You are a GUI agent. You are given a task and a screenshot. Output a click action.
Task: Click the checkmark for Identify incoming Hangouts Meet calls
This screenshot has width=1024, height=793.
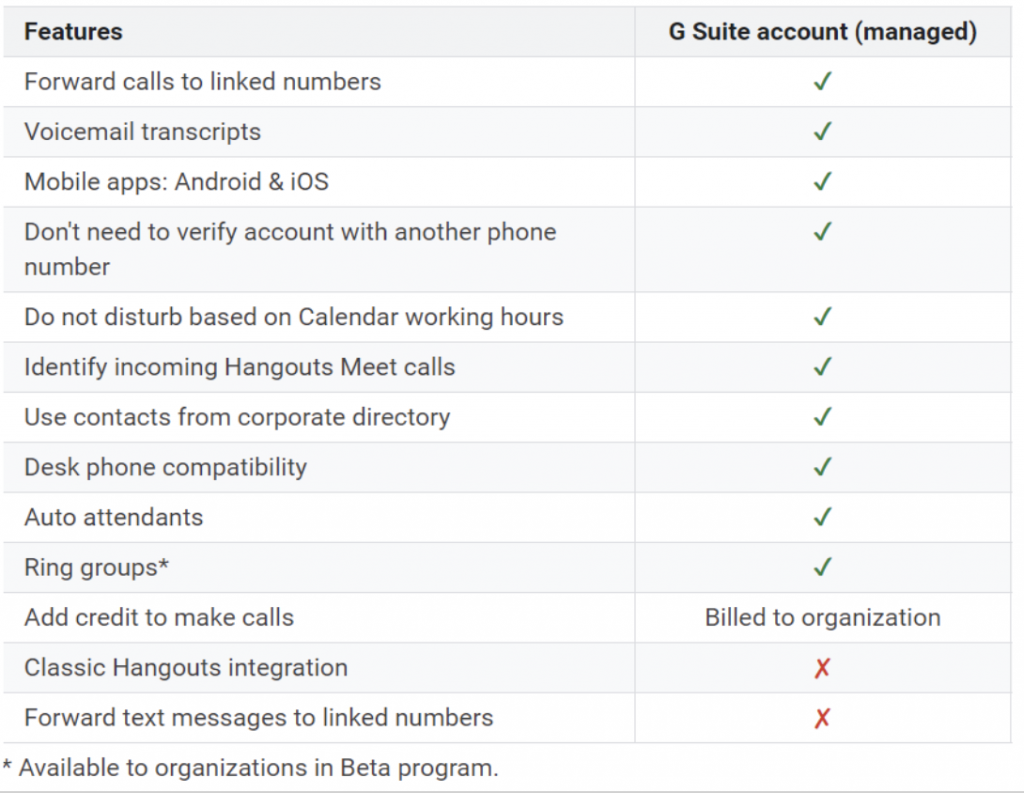tap(822, 366)
